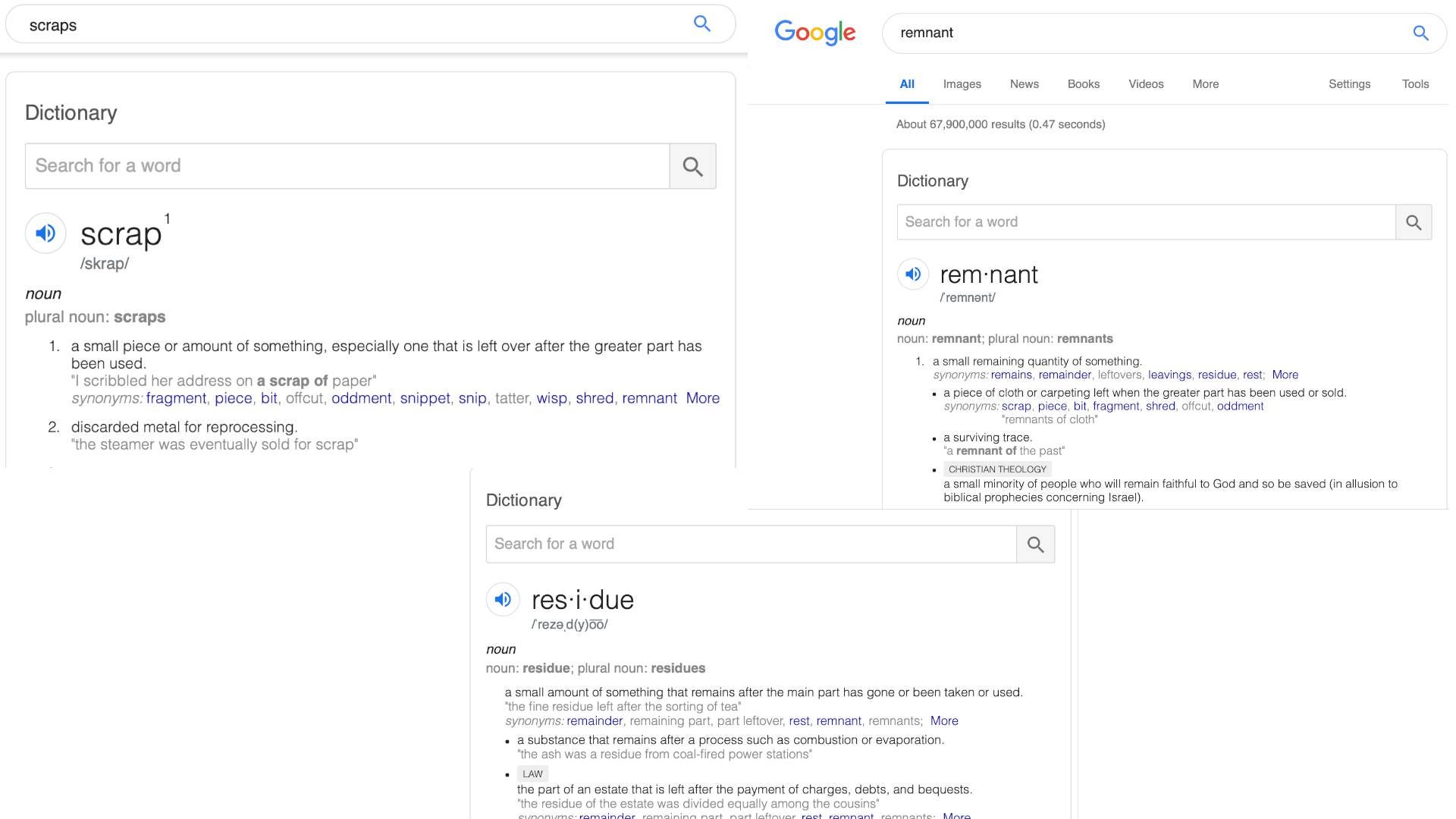Play pronunciation audio for scrap
This screenshot has height=819, width=1456.
pos(45,233)
